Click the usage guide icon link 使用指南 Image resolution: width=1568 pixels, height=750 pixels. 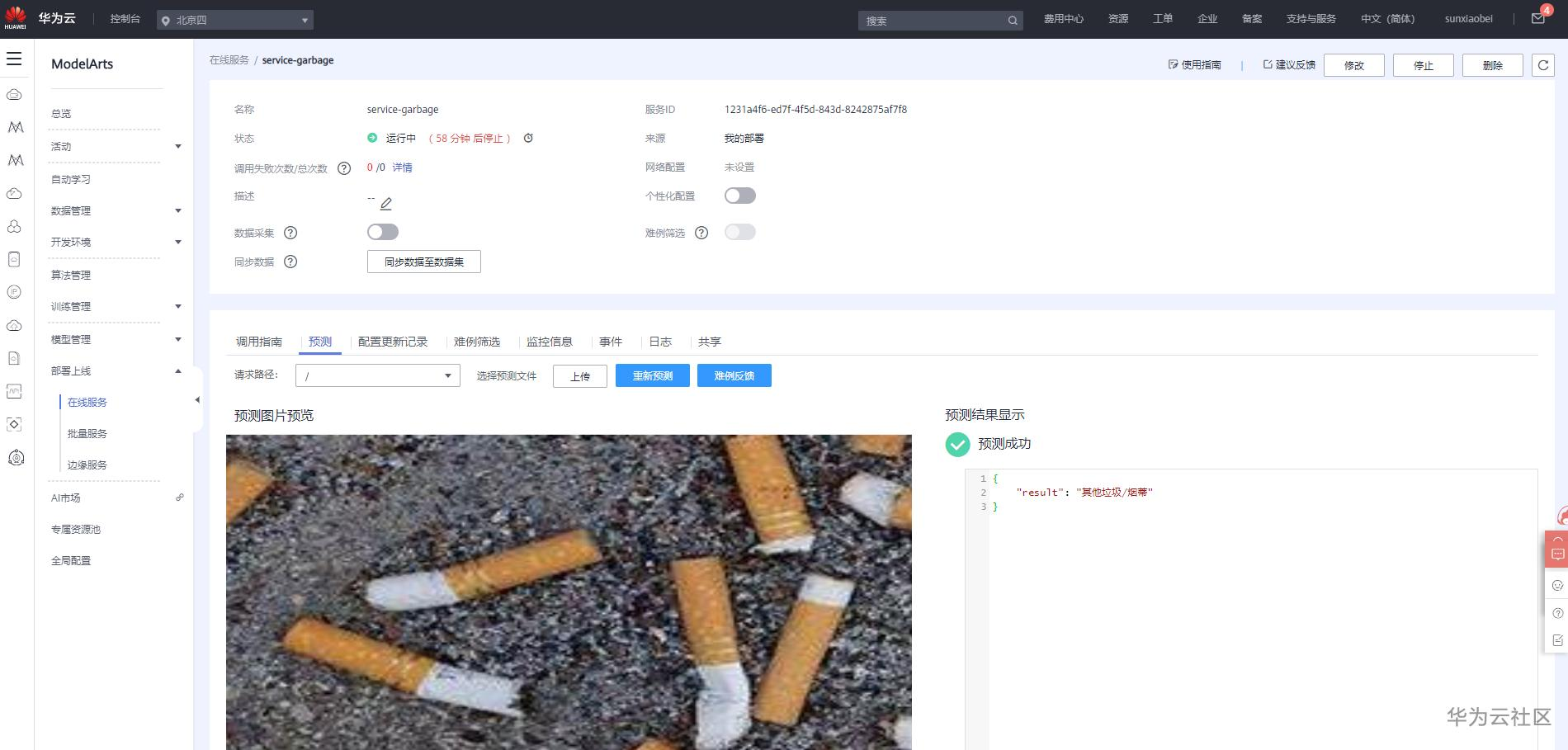1194,64
